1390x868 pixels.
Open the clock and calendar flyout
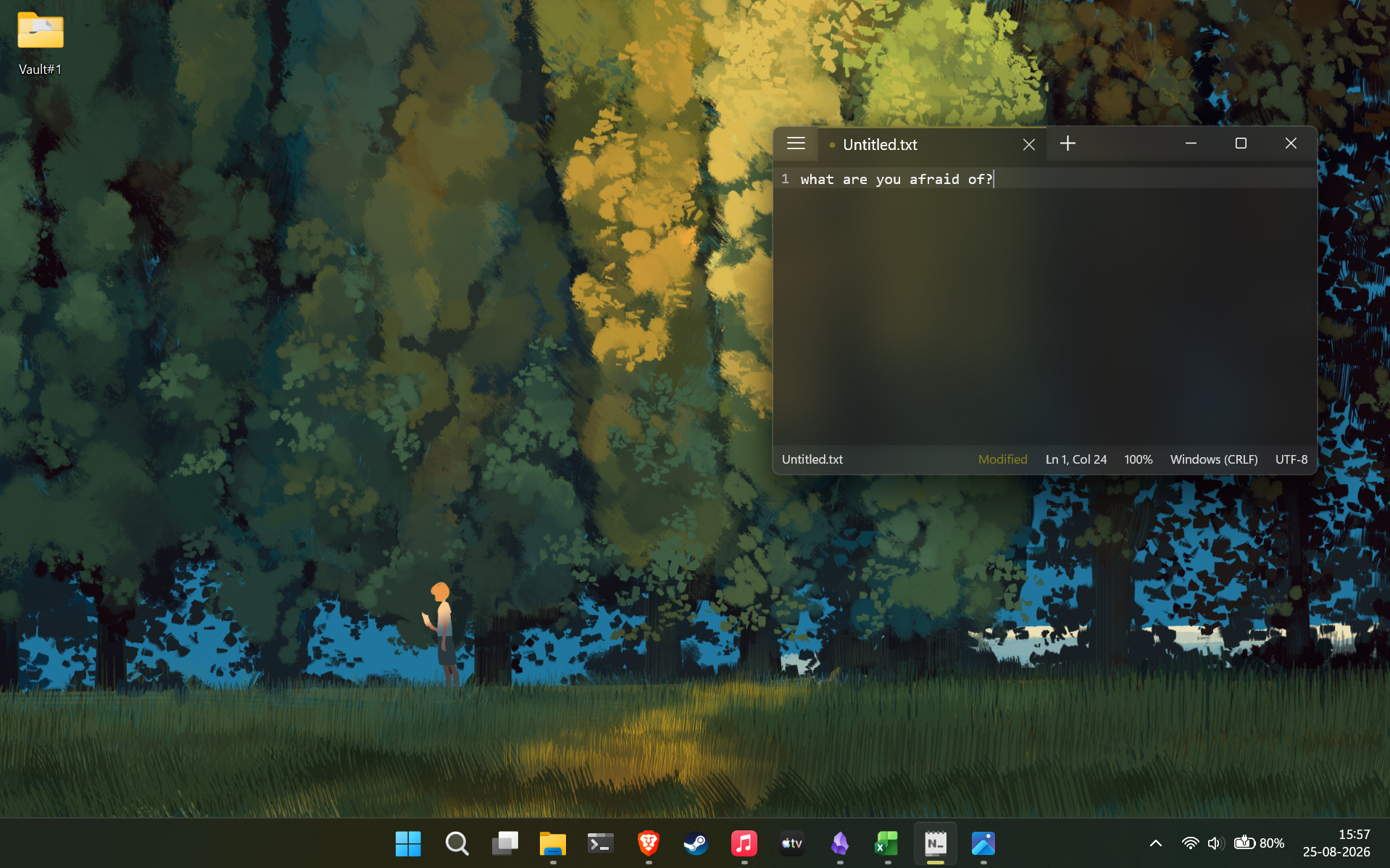pyautogui.click(x=1336, y=843)
